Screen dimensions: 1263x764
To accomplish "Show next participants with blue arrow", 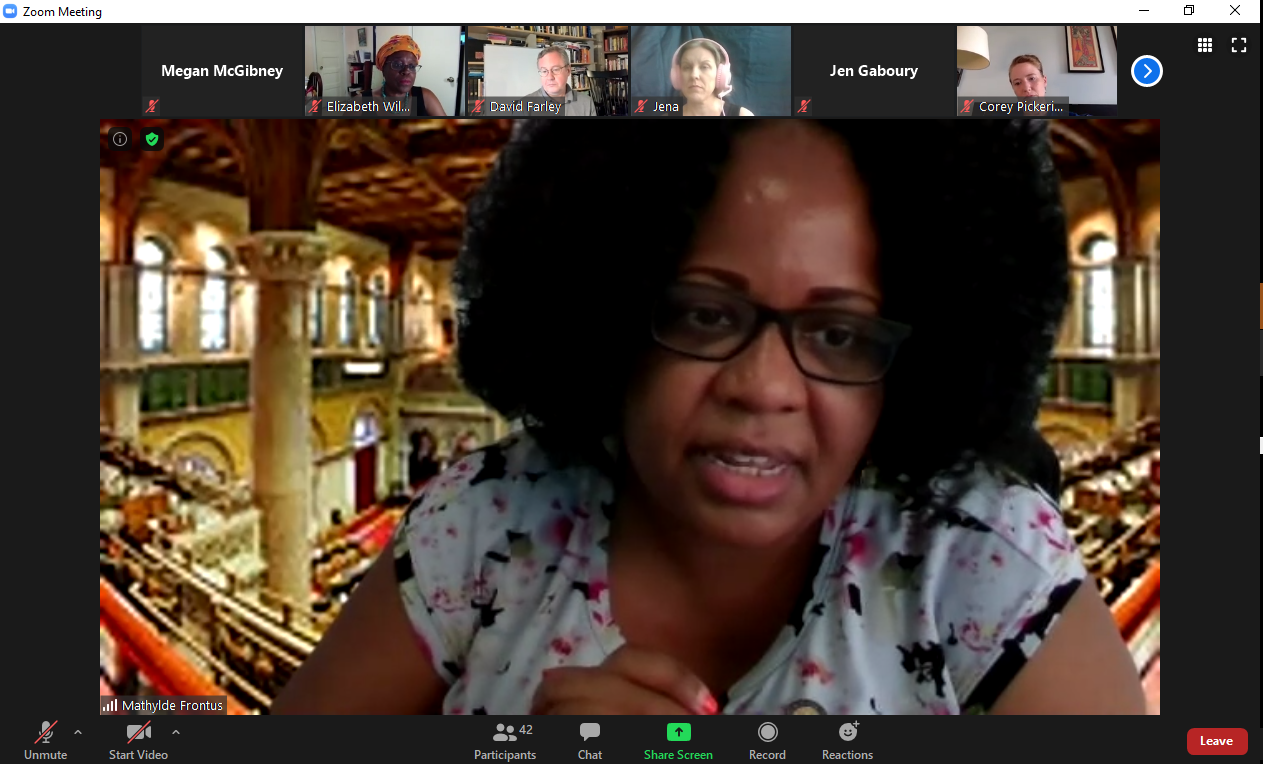I will click(1147, 71).
